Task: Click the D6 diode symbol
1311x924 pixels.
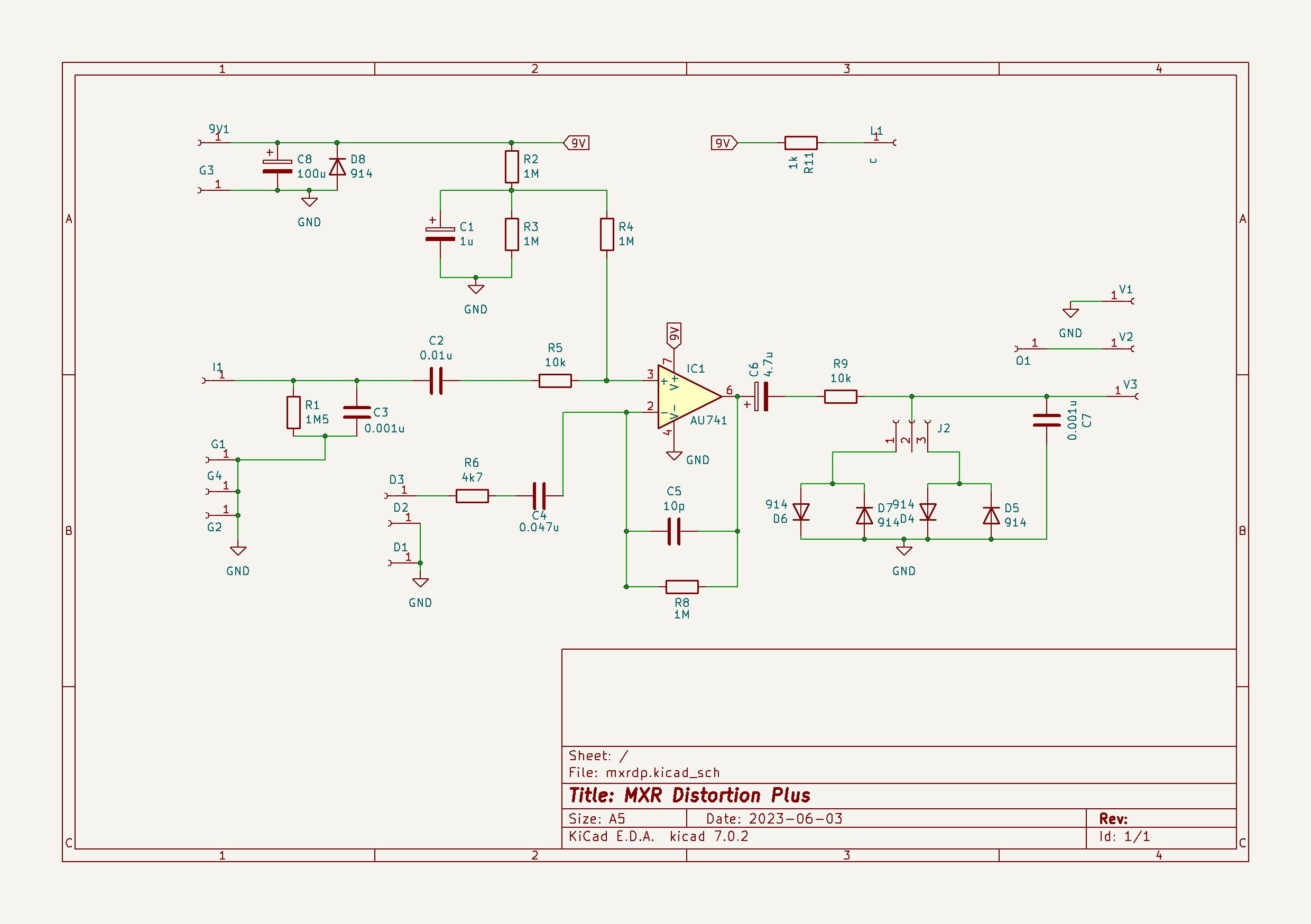Action: click(x=801, y=512)
